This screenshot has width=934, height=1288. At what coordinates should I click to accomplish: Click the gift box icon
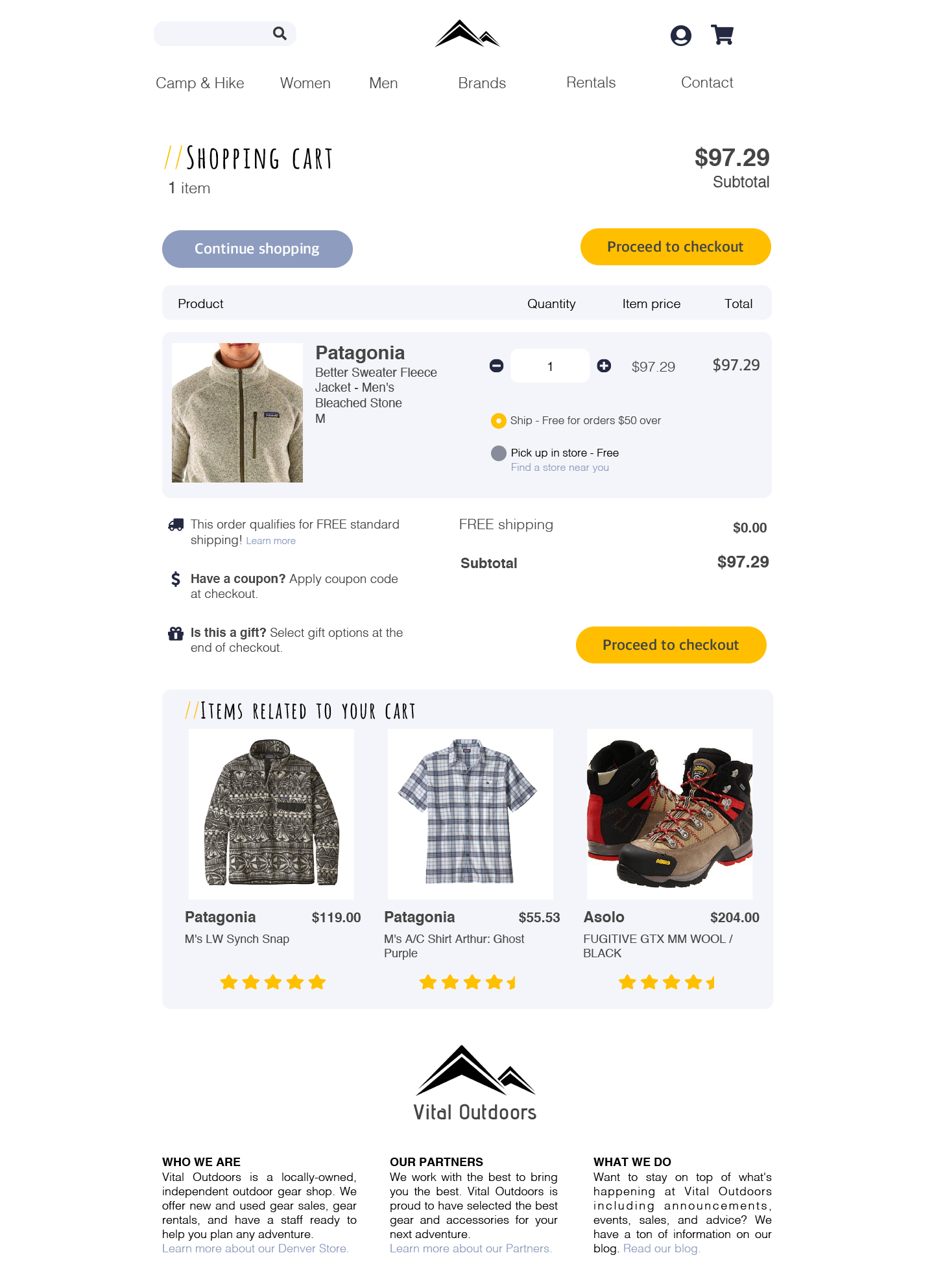click(176, 633)
